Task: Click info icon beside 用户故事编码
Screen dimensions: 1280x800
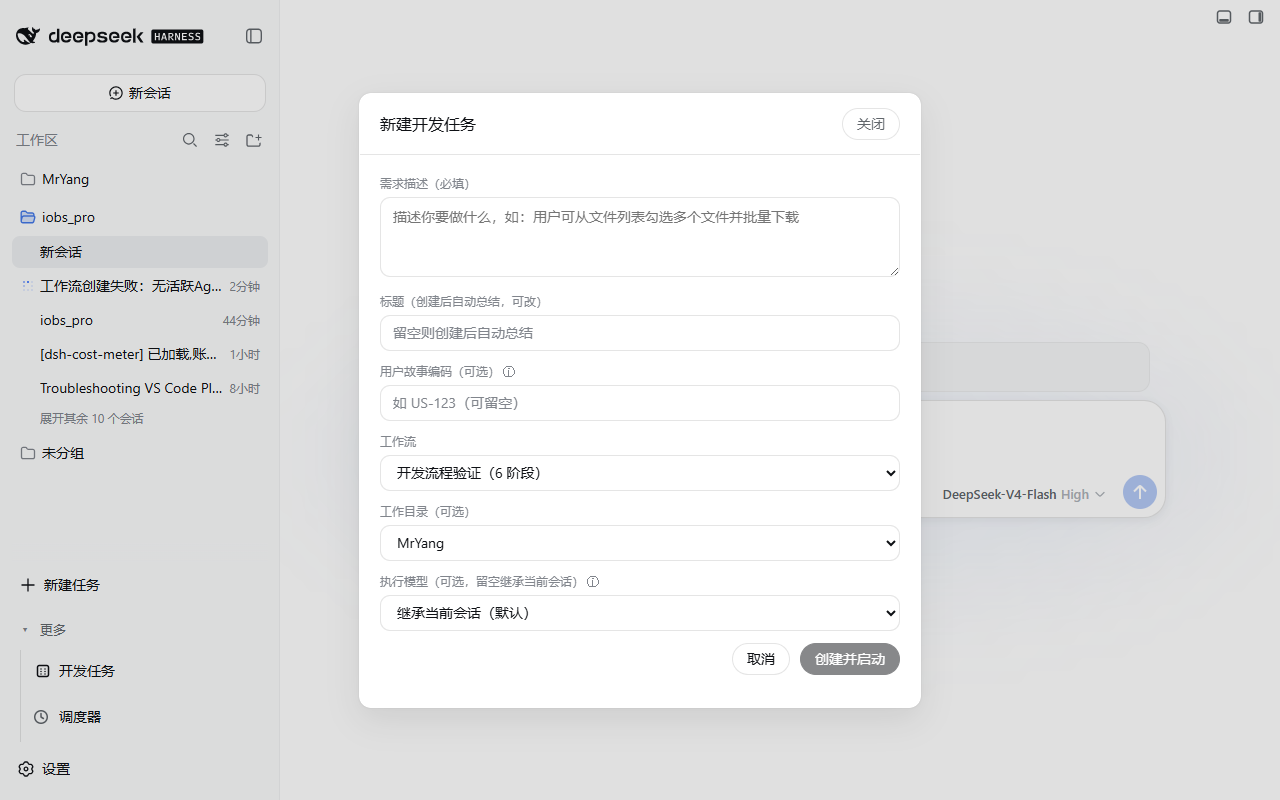Action: tap(508, 371)
